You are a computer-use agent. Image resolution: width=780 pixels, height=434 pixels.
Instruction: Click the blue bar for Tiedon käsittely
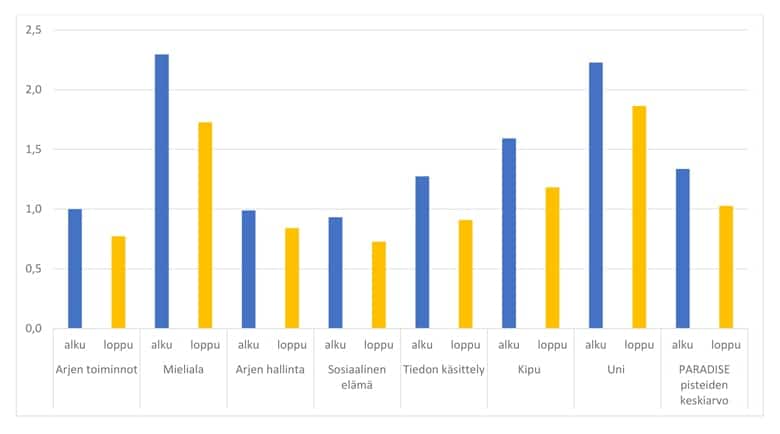click(422, 252)
